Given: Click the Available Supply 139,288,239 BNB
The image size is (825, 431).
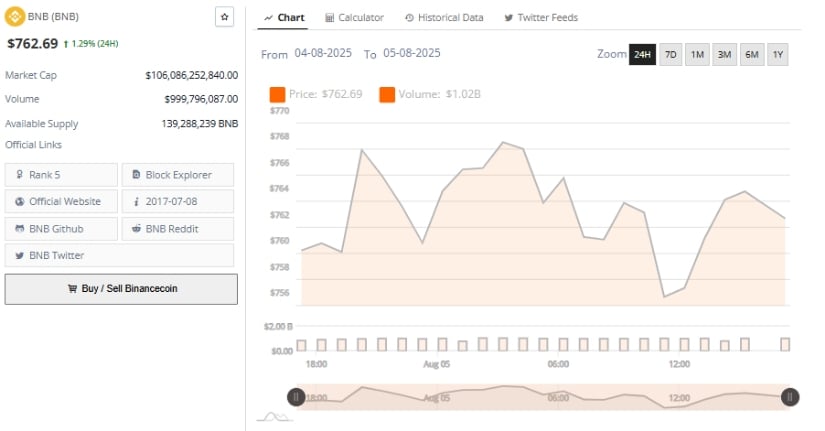Looking at the screenshot, I should 199,124.
